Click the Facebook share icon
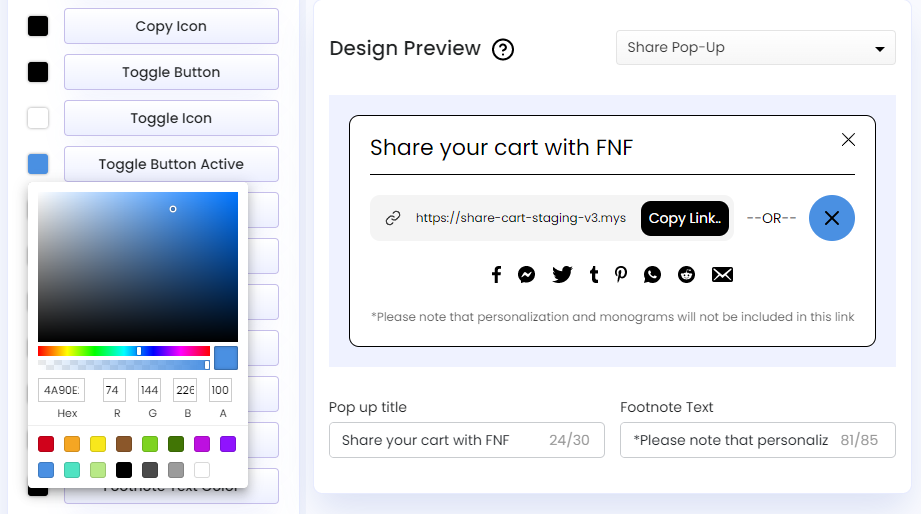 pyautogui.click(x=496, y=274)
